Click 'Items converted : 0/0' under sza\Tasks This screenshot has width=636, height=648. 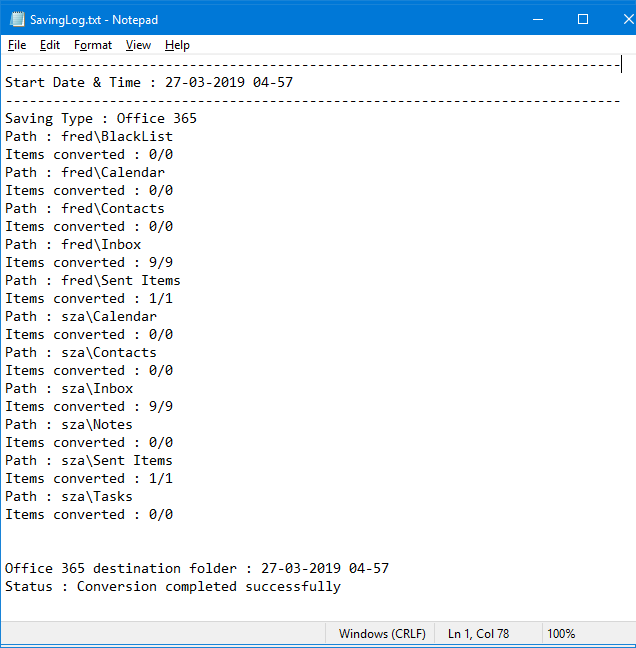point(89,515)
